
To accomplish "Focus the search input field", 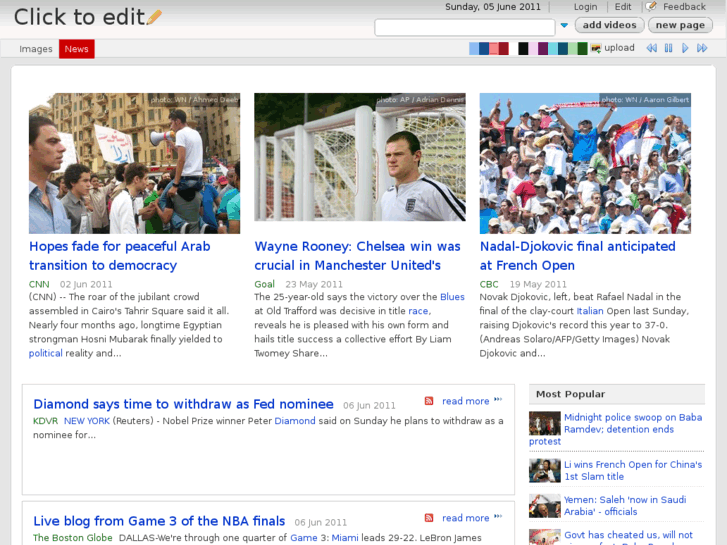I will (465, 27).
